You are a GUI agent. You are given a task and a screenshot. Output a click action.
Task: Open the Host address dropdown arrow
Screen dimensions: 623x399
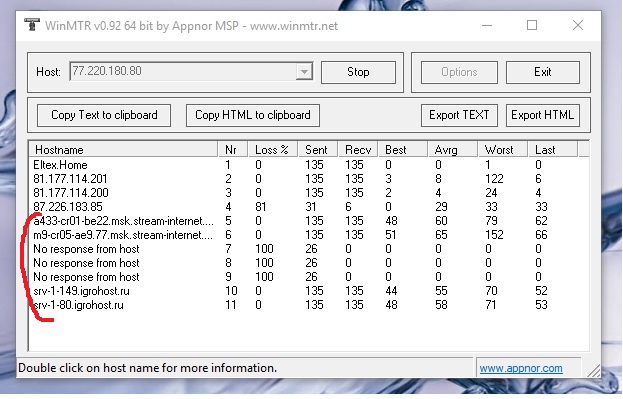304,72
